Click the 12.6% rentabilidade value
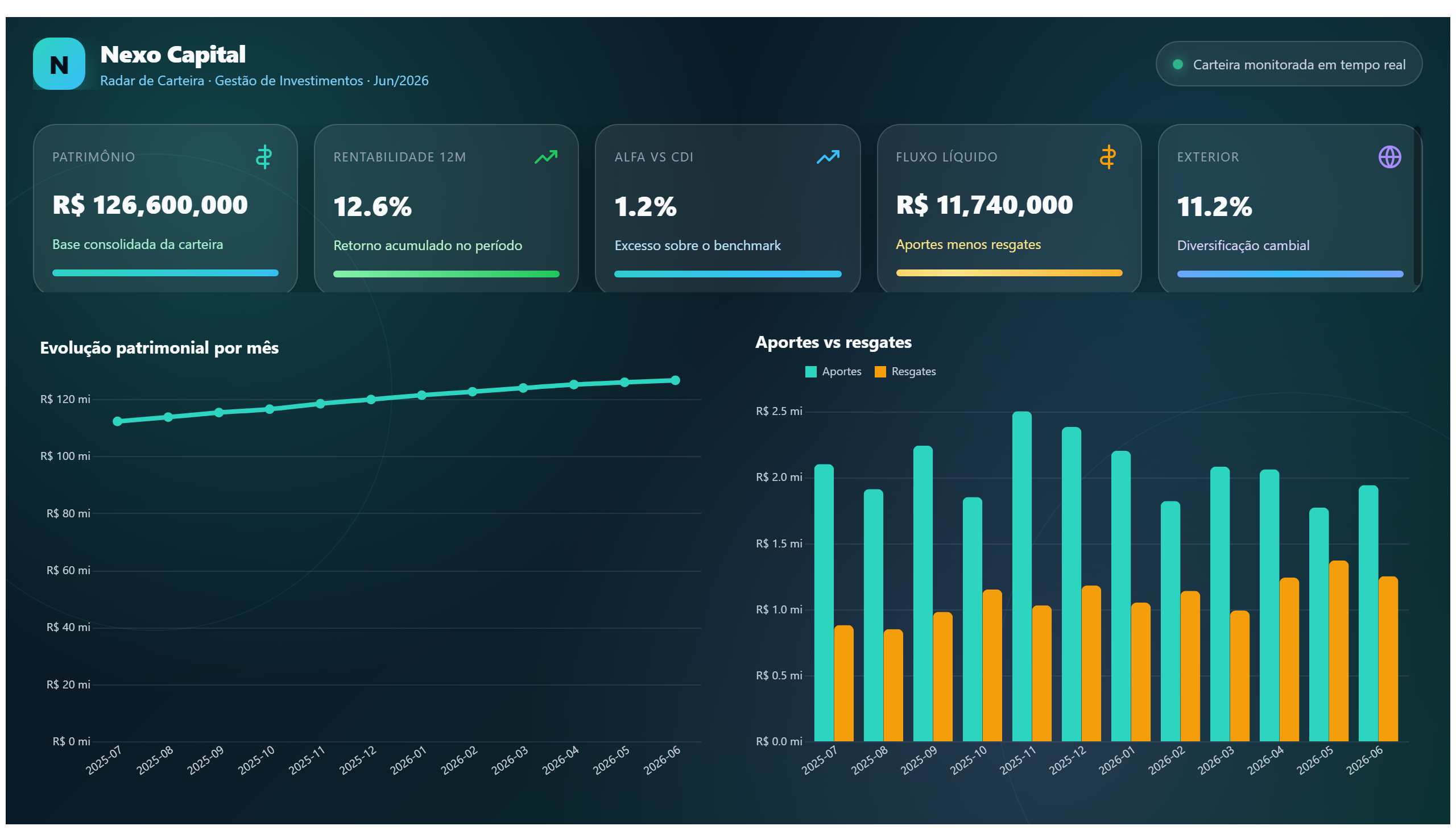Screen dimensions: 1456x830 point(373,206)
